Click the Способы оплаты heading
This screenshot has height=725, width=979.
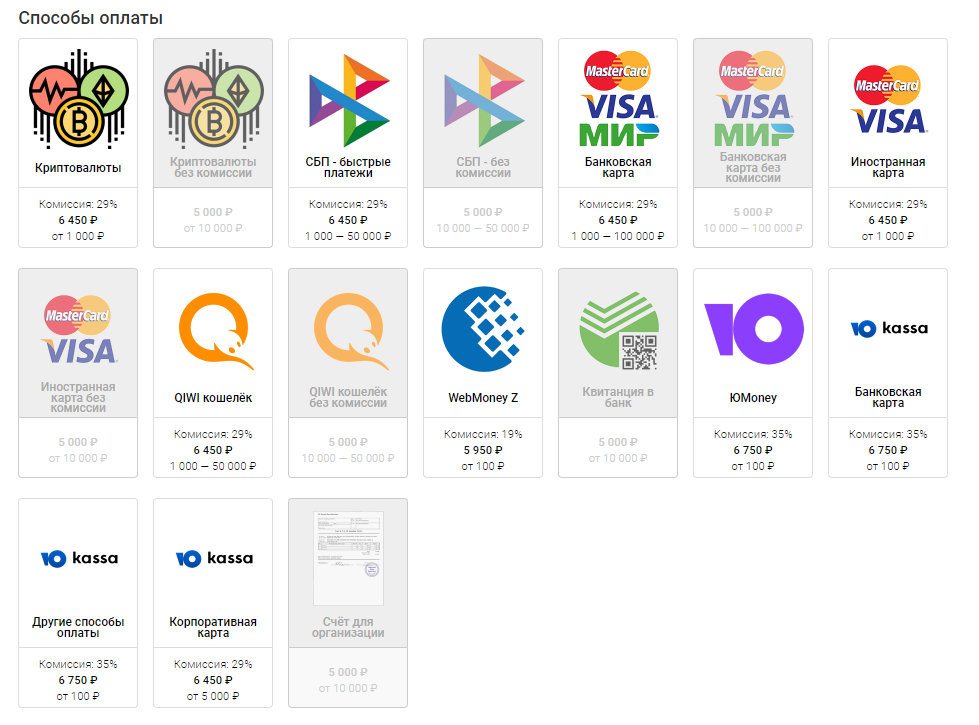click(x=91, y=18)
